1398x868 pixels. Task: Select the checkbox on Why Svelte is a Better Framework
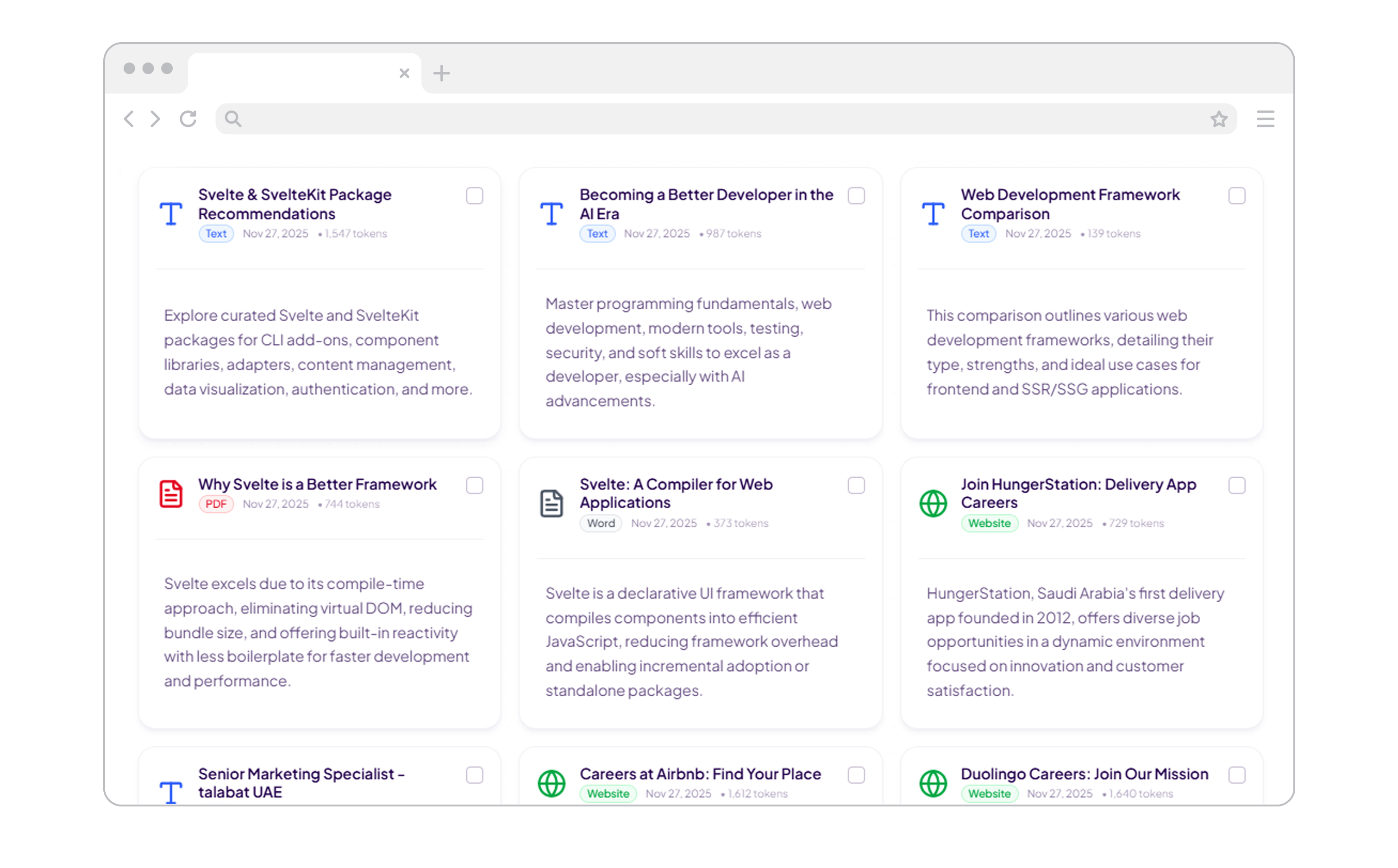475,485
